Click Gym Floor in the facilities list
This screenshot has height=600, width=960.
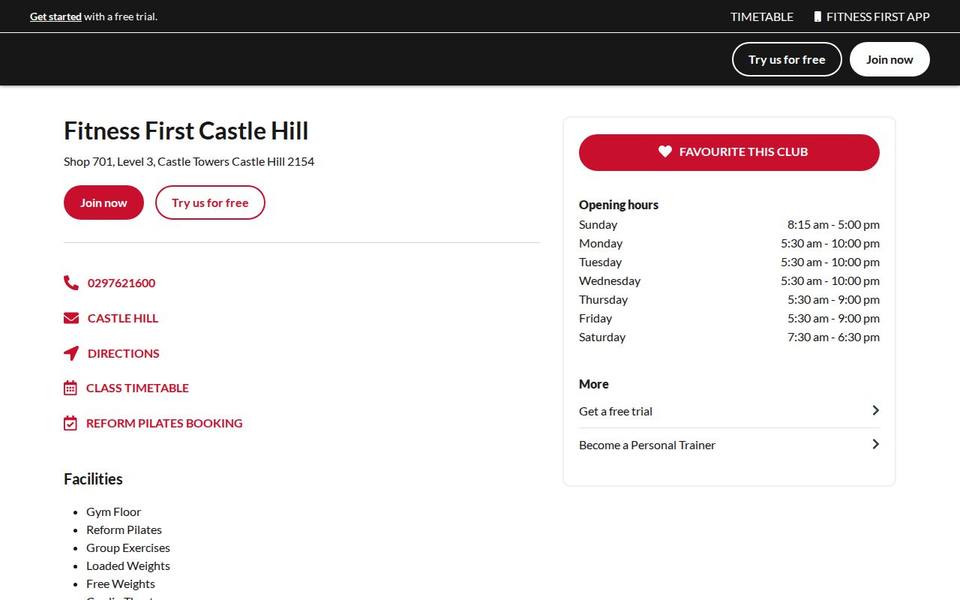pos(113,512)
